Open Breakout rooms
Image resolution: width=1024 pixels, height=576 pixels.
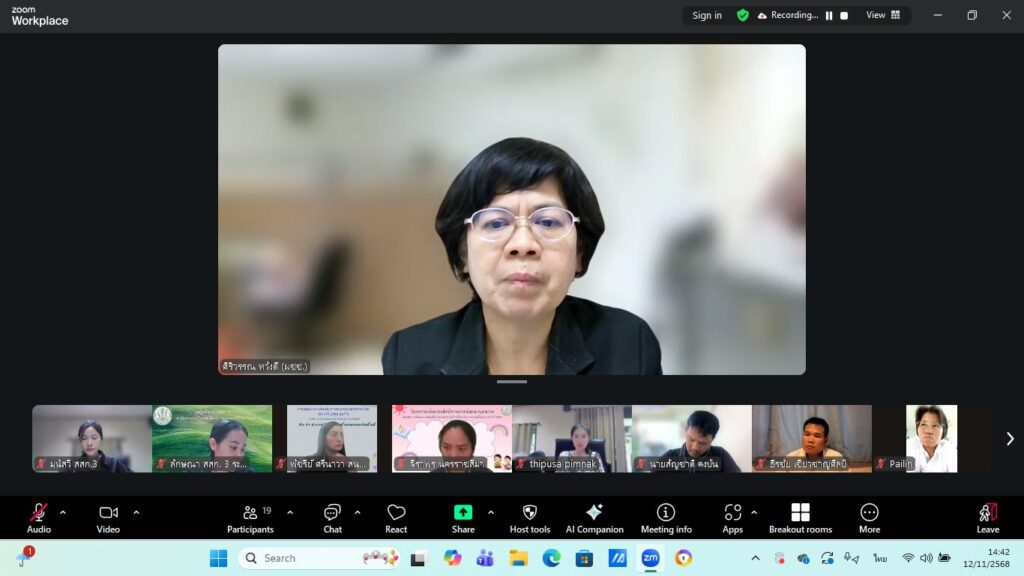coord(800,517)
